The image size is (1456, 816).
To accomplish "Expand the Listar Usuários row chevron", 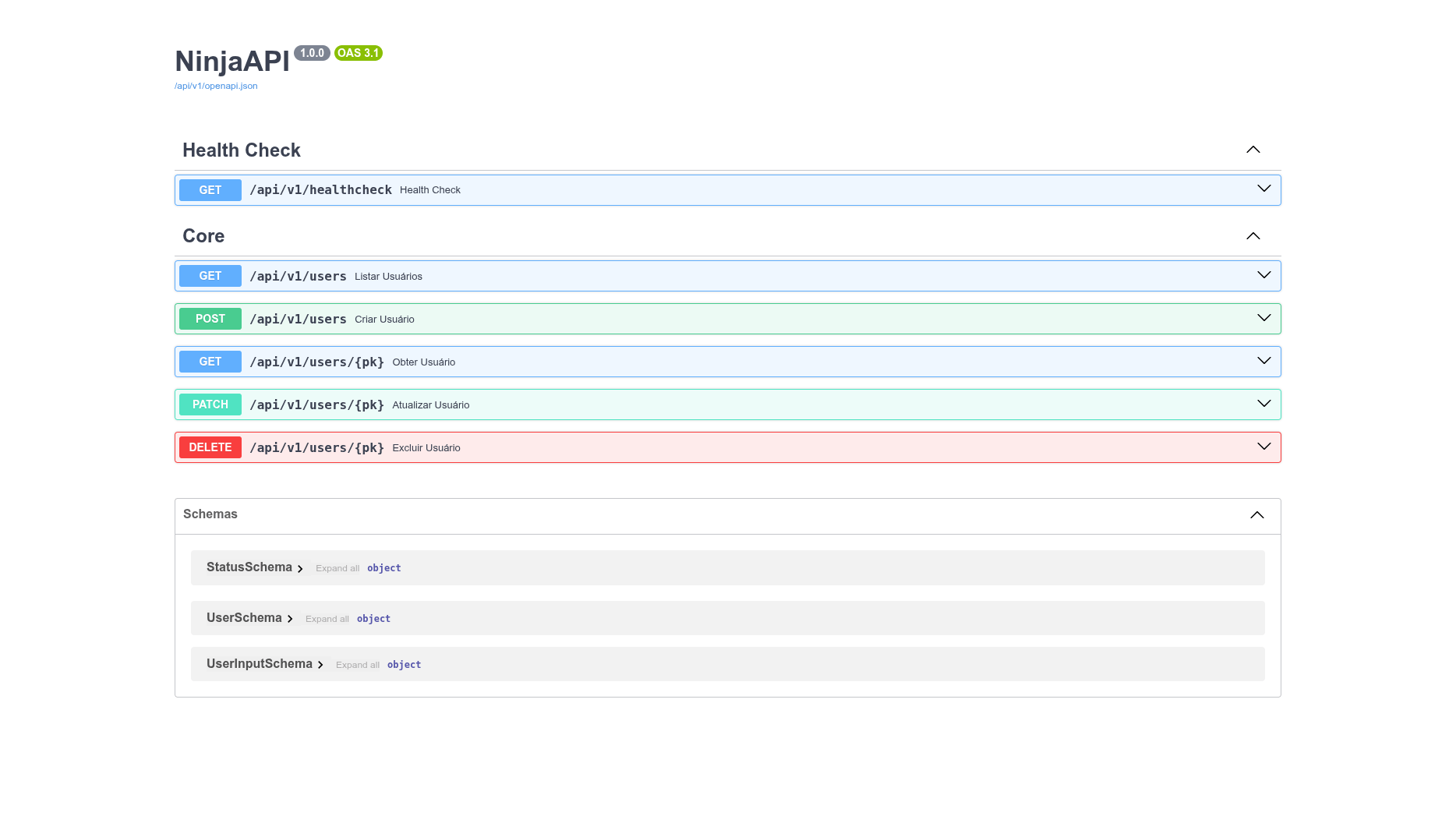I will [1264, 275].
